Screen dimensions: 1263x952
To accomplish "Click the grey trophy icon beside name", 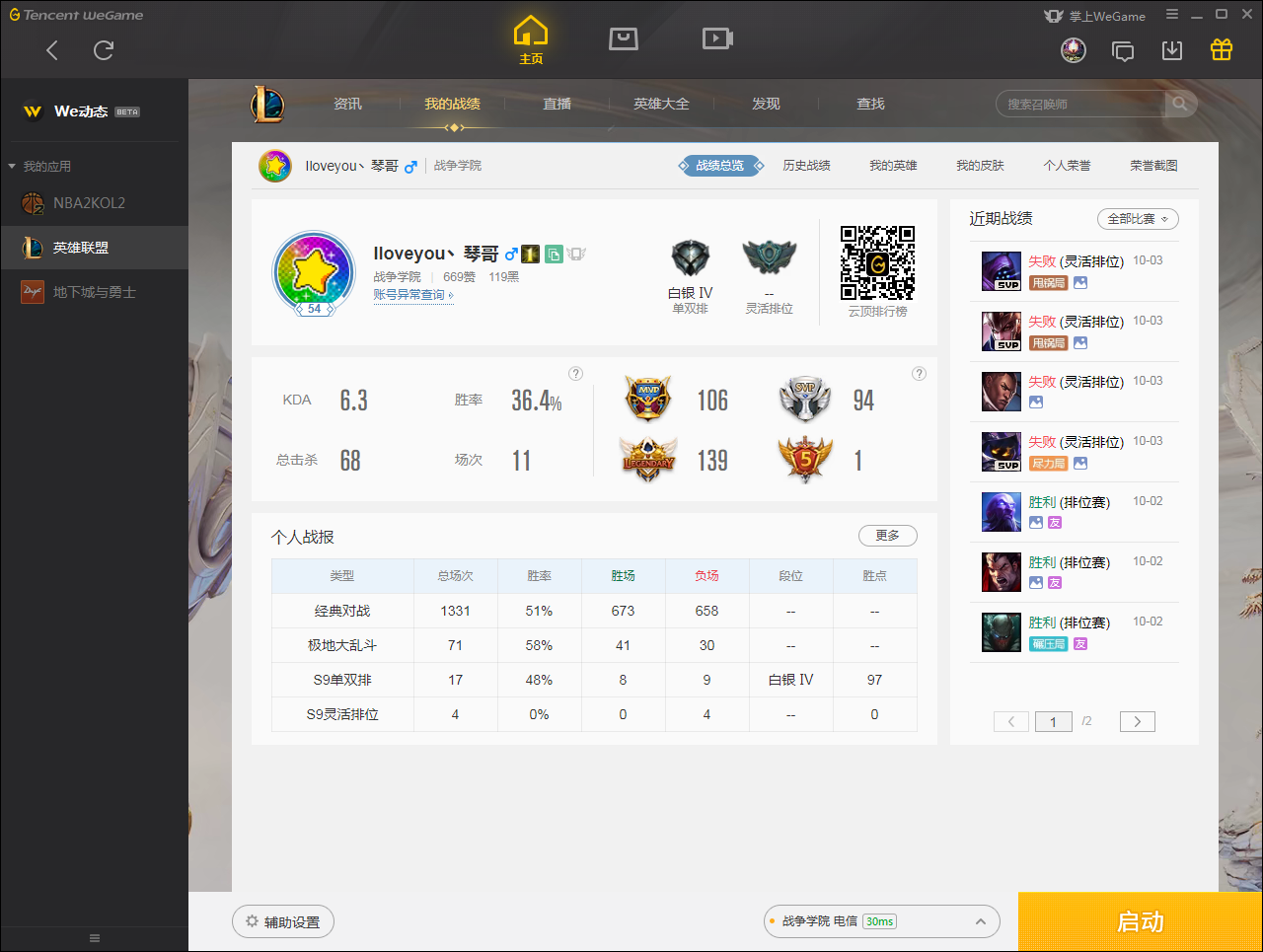I will click(577, 255).
